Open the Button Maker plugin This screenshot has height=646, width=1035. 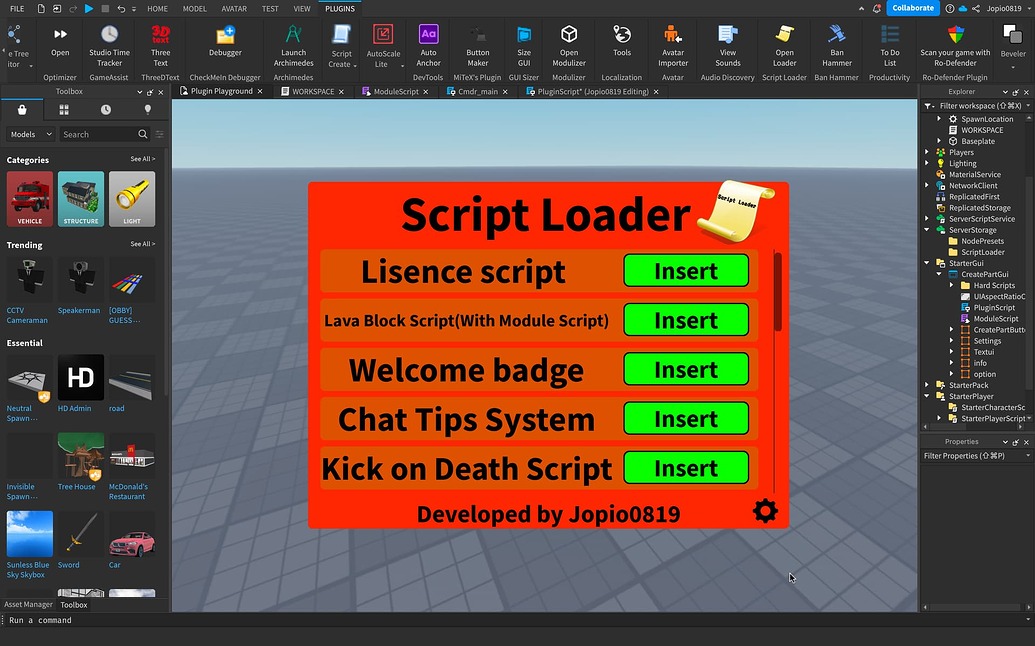[x=477, y=45]
